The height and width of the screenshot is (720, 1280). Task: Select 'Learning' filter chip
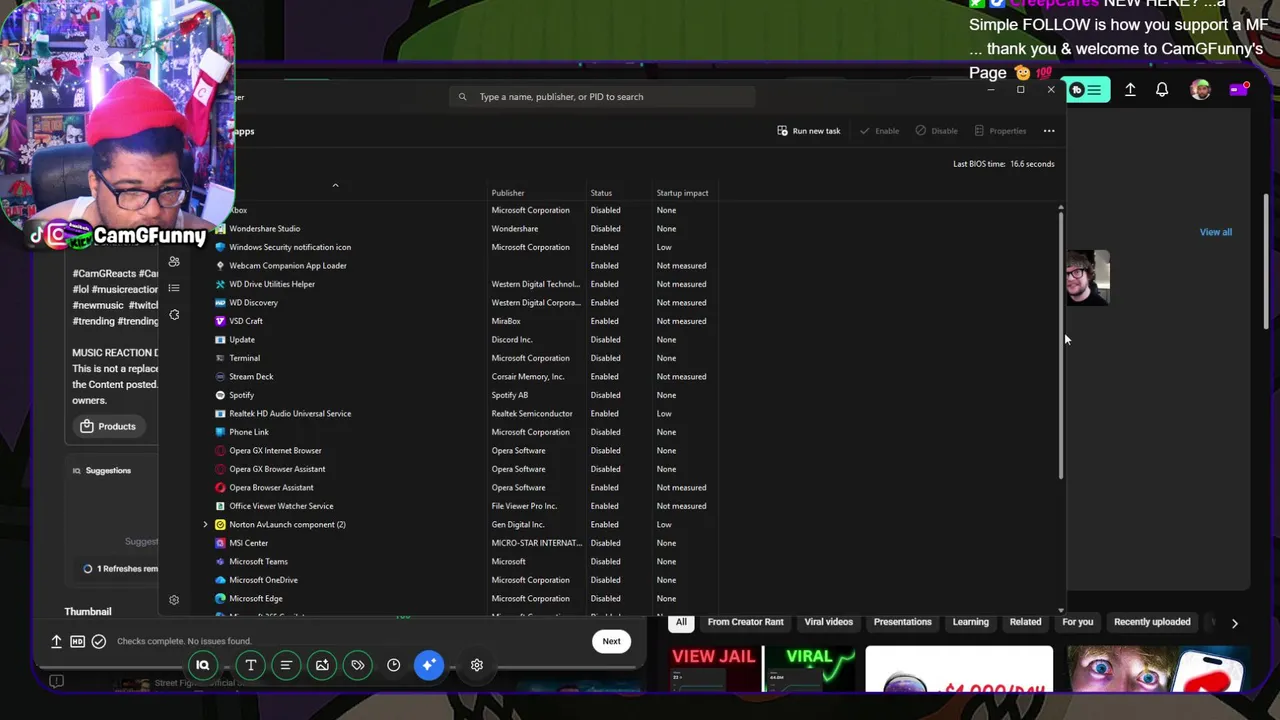click(970, 622)
